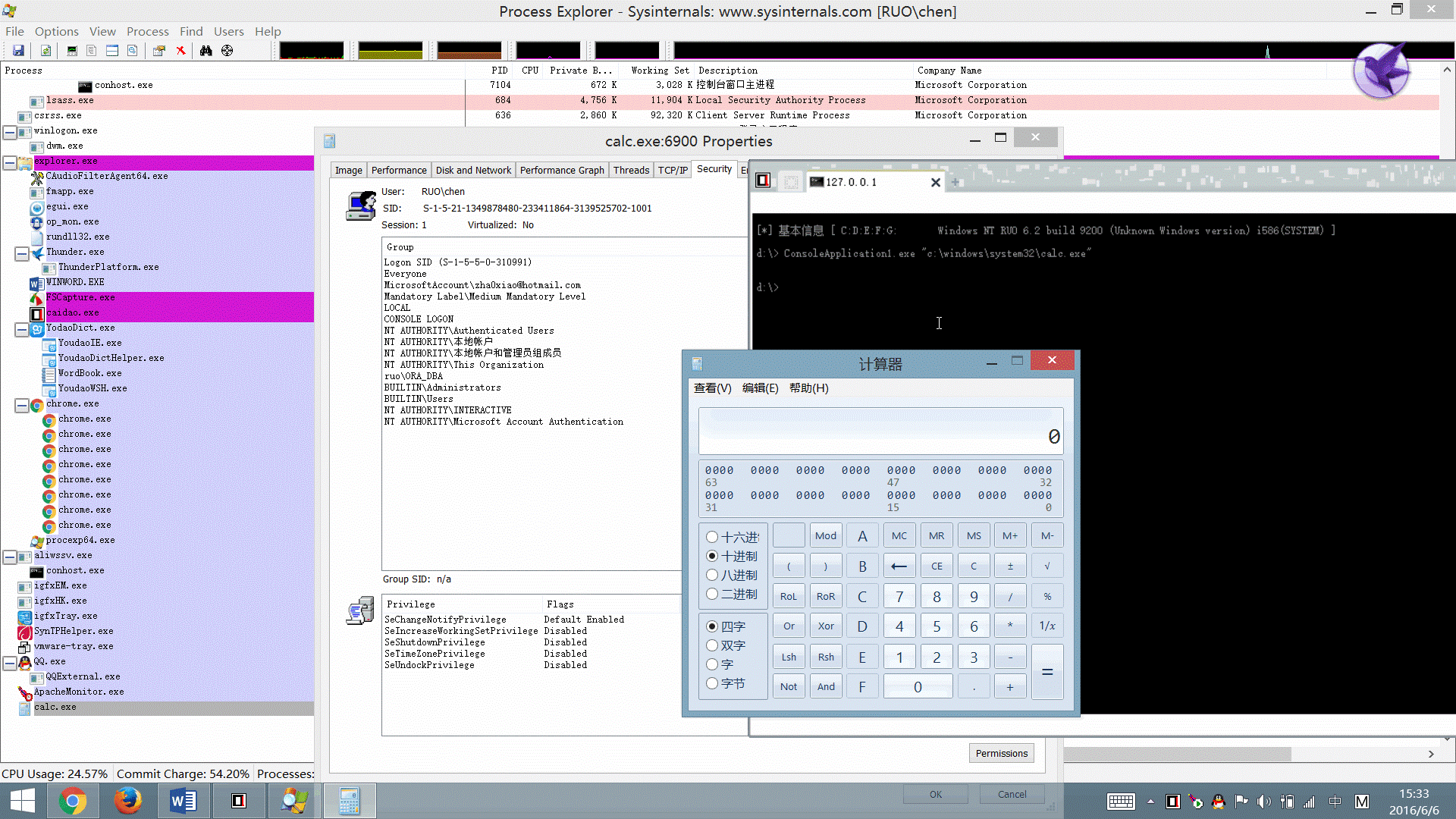Click the yellow commit history graph in toolbar
Image resolution: width=1456 pixels, height=819 pixels.
click(391, 50)
